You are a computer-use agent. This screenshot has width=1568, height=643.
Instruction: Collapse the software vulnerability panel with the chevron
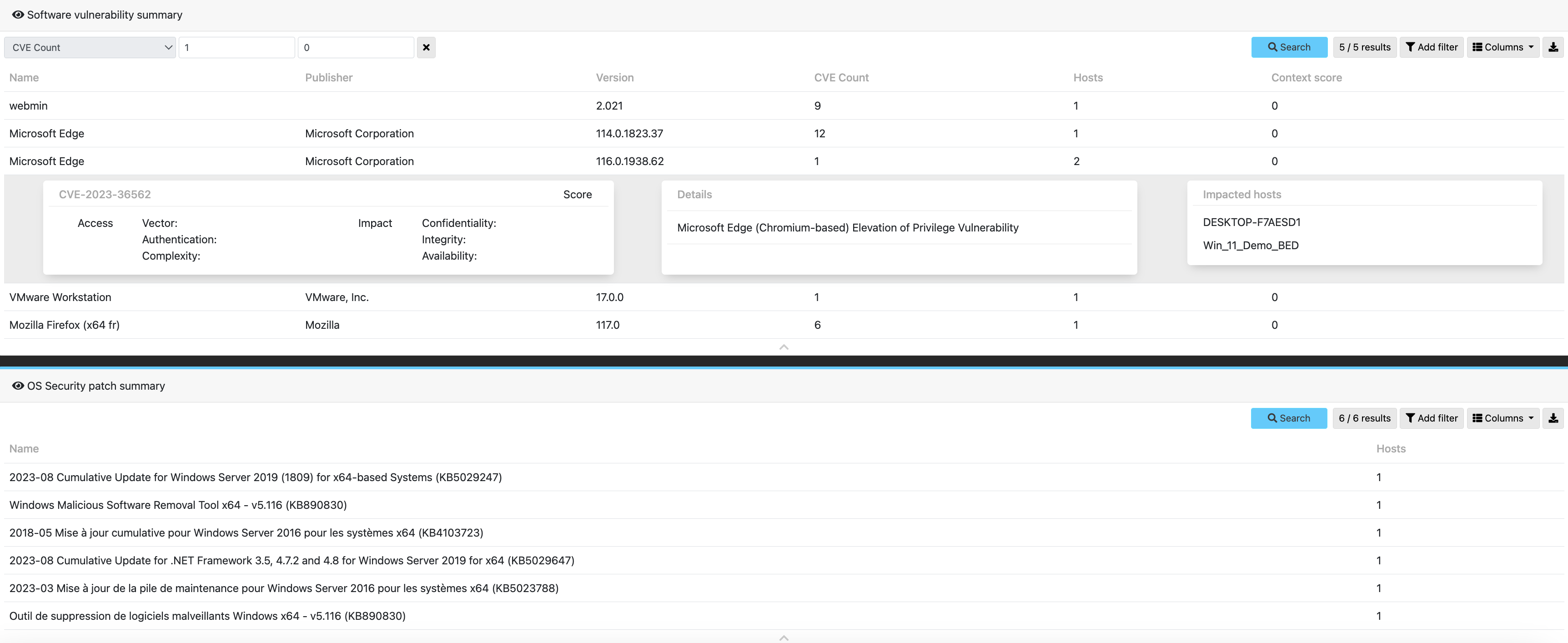pos(784,347)
